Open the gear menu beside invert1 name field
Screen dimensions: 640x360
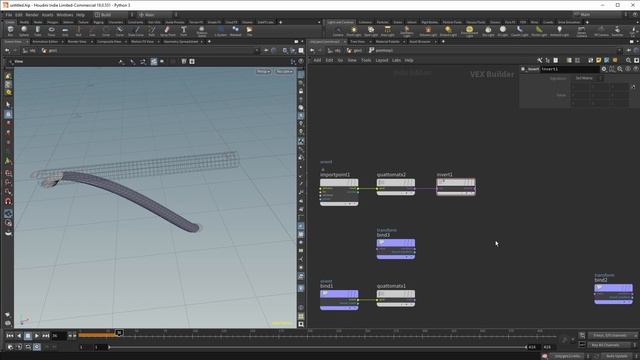604,69
